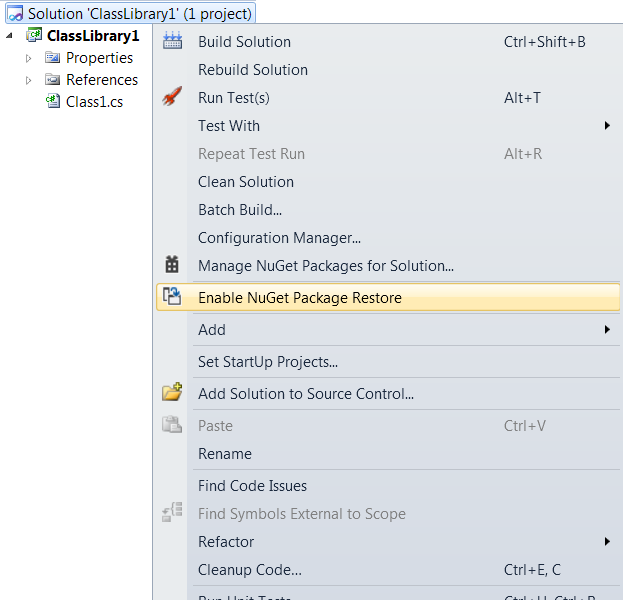The height and width of the screenshot is (600, 626).
Task: Choose Find Code Issues
Action: click(x=388, y=486)
